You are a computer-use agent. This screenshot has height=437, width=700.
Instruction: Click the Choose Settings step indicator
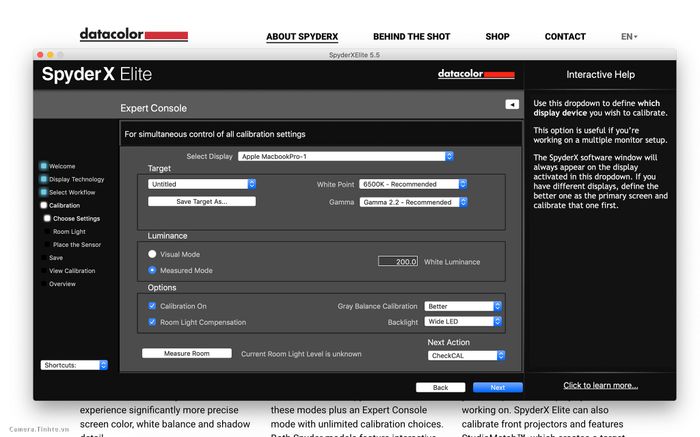(x=47, y=218)
